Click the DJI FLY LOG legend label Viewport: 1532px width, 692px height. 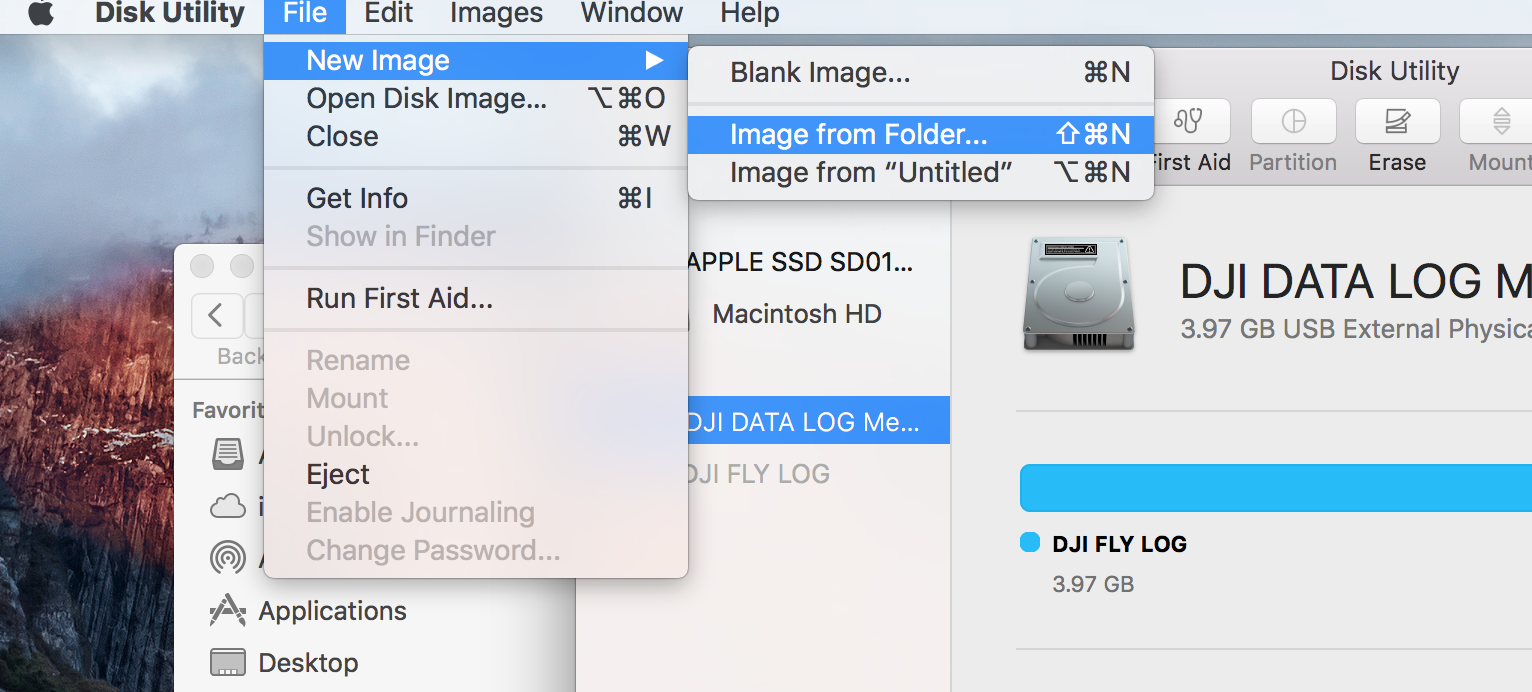click(x=1120, y=545)
